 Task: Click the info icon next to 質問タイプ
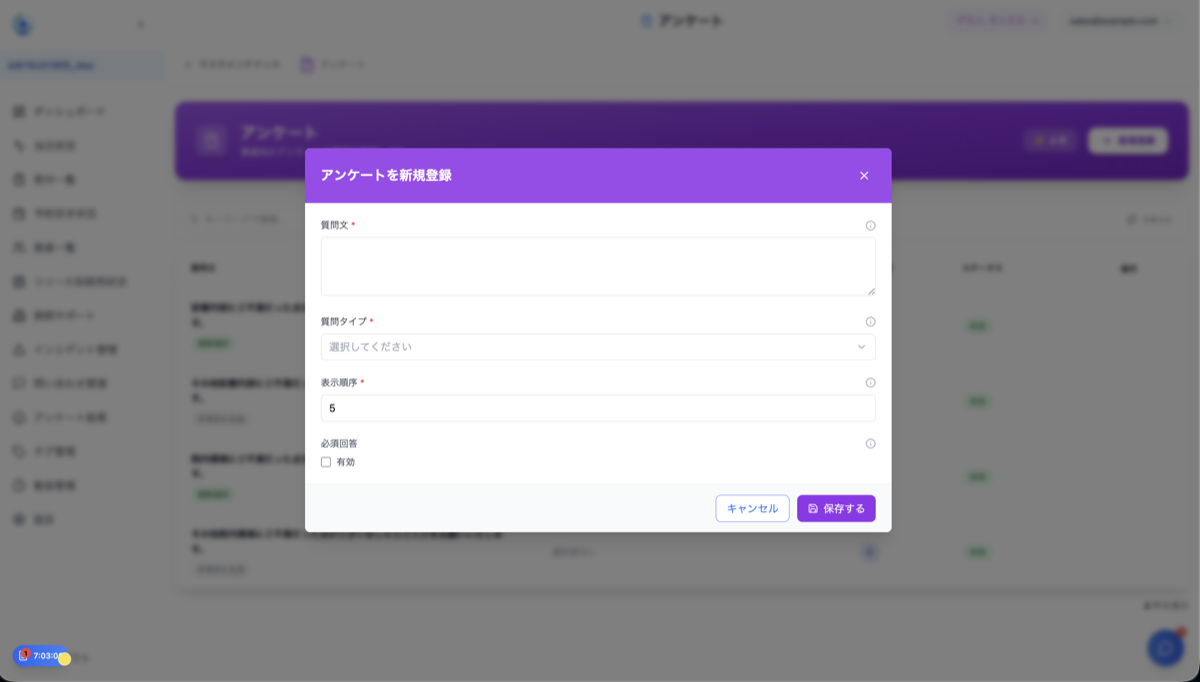pyautogui.click(x=870, y=322)
